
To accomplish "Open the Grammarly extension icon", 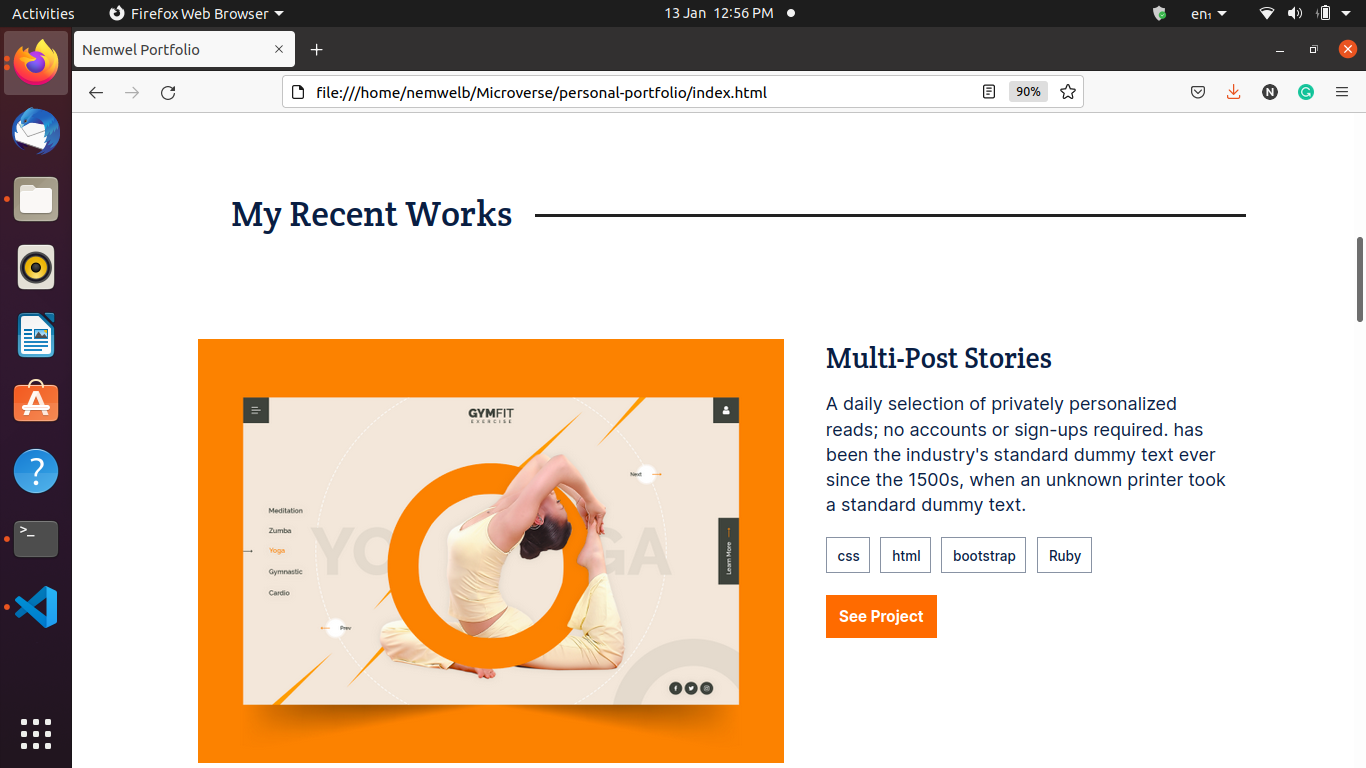I will click(1306, 92).
